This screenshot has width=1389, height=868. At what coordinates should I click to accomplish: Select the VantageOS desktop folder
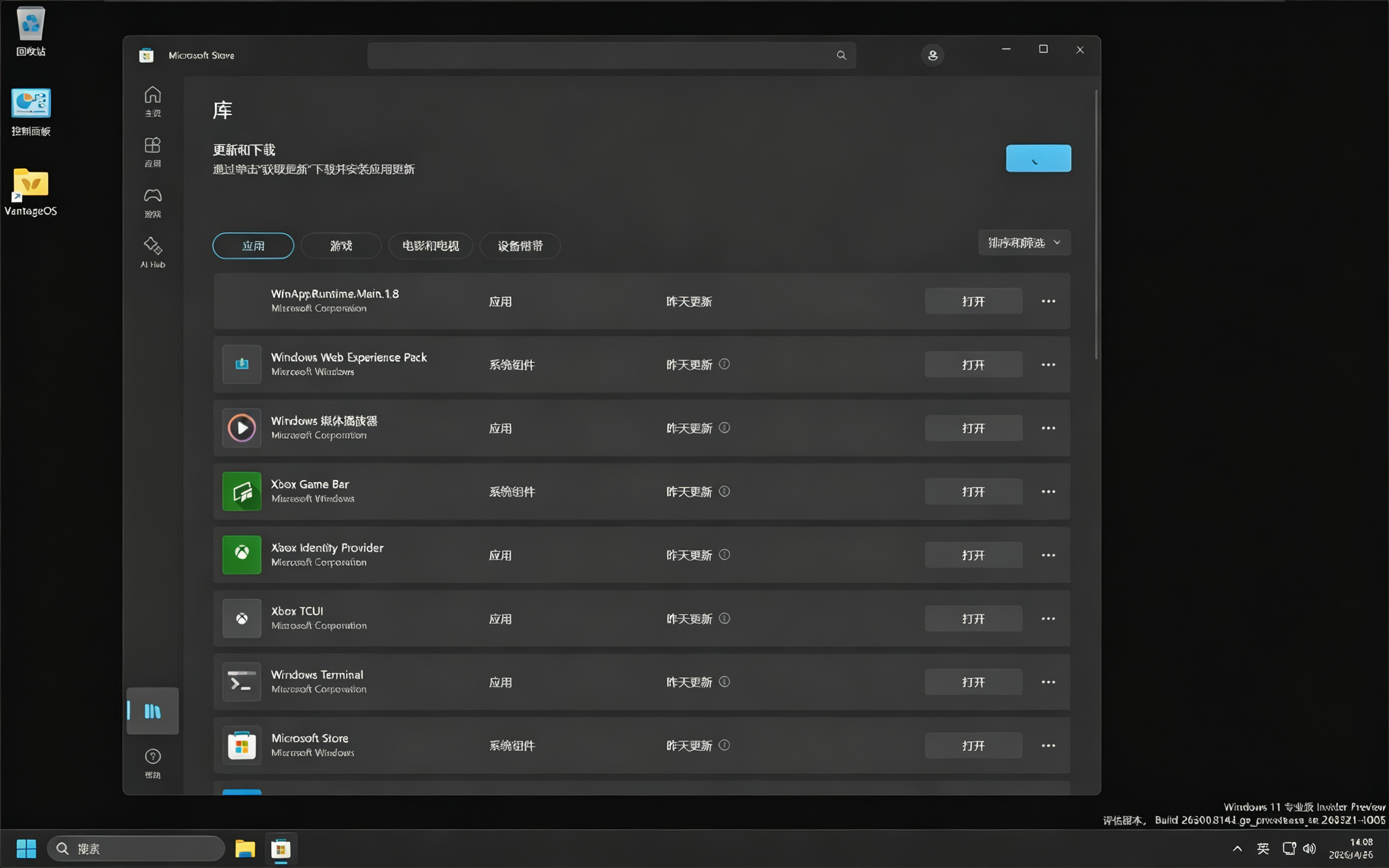[x=31, y=192]
